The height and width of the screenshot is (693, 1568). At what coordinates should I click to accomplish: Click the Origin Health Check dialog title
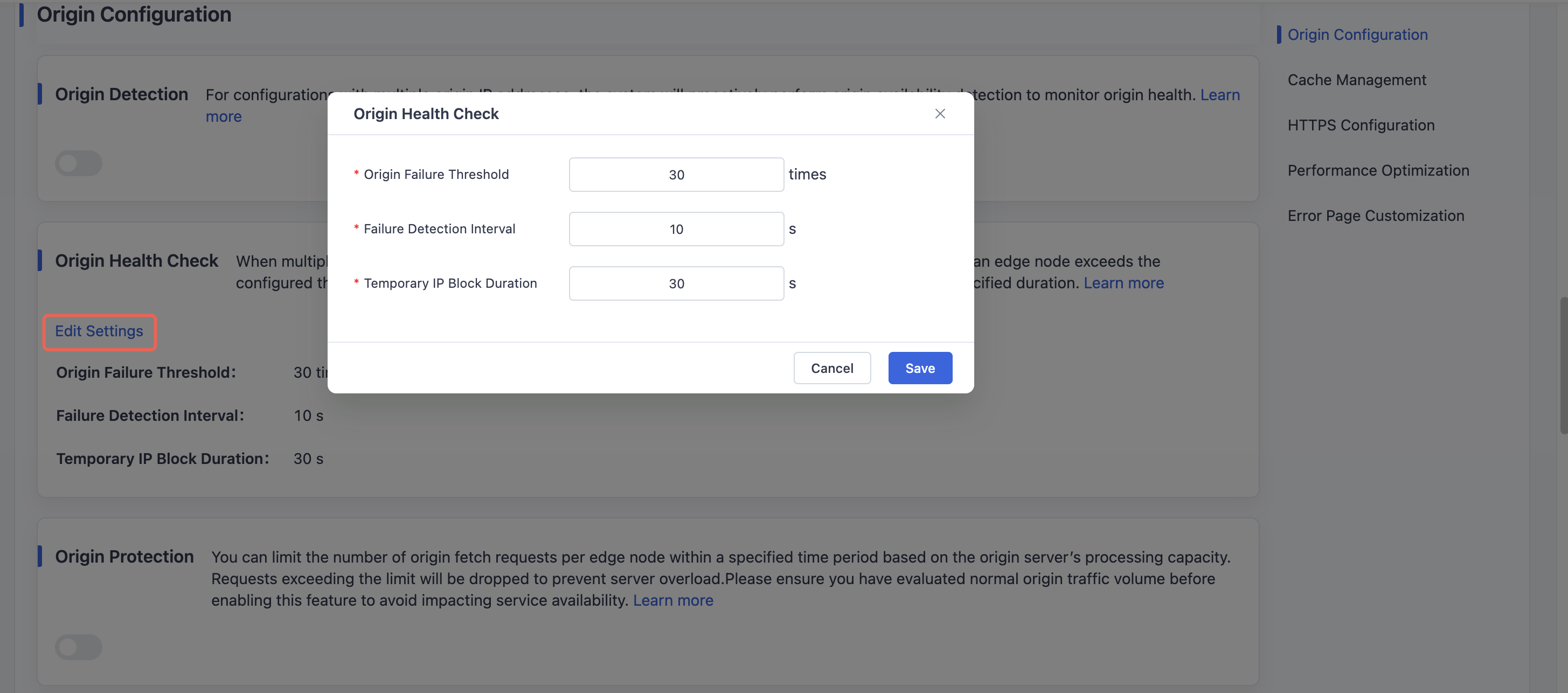tap(426, 114)
